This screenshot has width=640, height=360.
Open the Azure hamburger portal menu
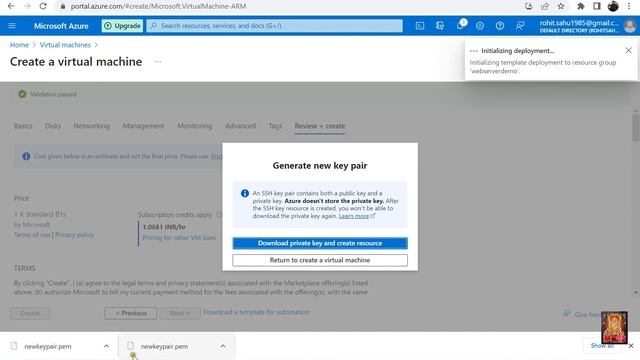click(x=12, y=26)
